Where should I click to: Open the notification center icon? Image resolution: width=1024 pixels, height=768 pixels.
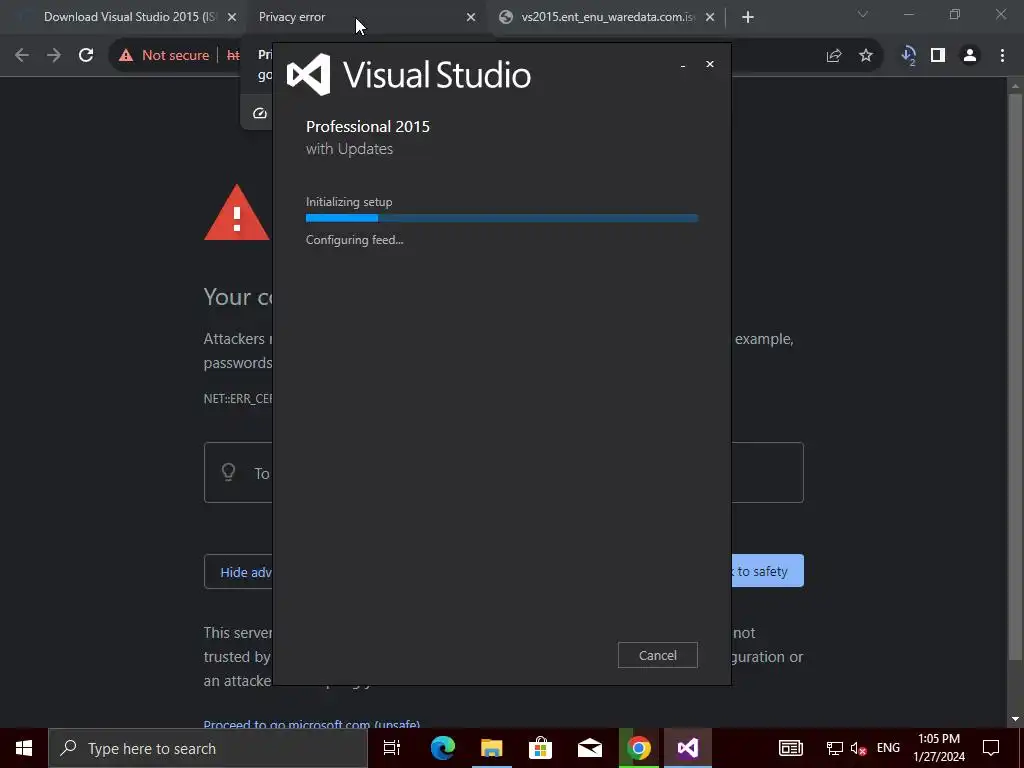(x=991, y=748)
